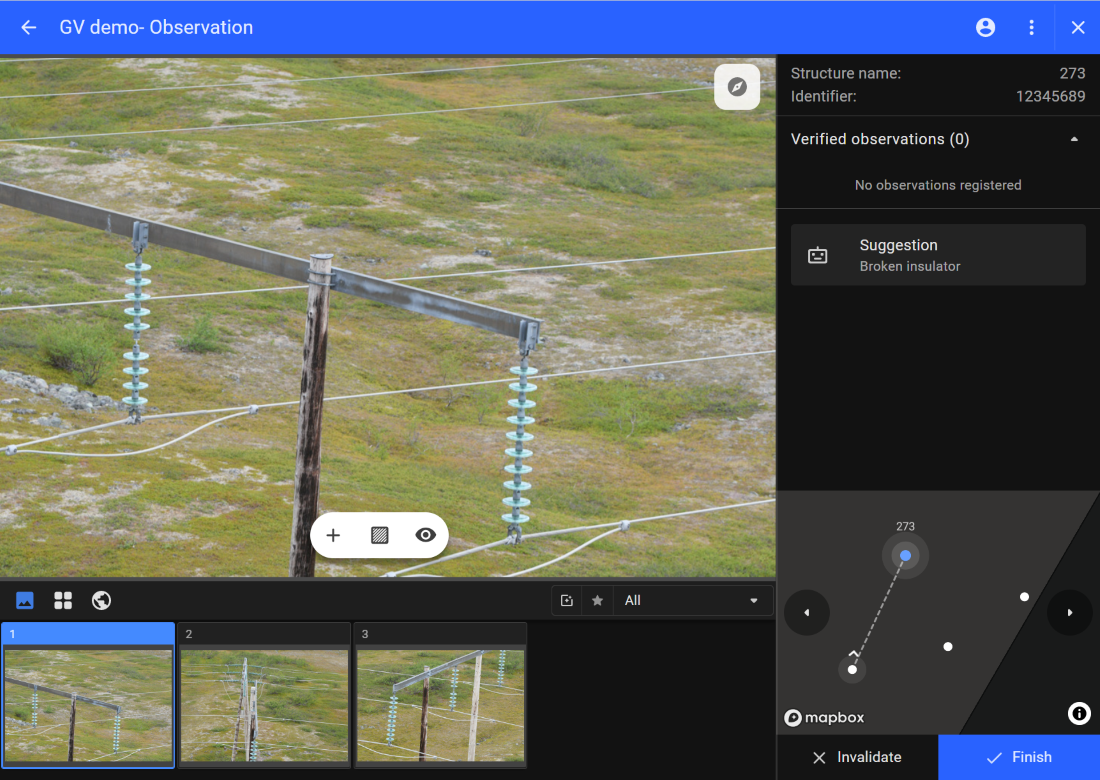The height and width of the screenshot is (780, 1100).
Task: Click the Mapbox attribution info toggle
Action: coord(1078,713)
